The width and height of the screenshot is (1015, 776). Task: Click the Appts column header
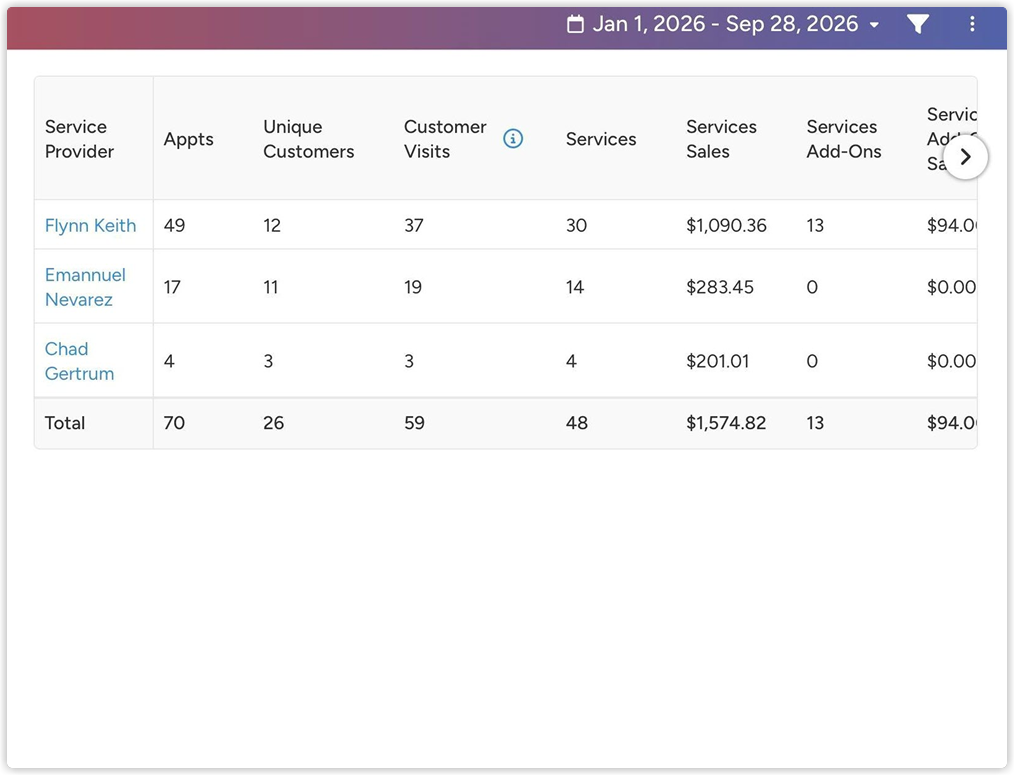pos(188,140)
